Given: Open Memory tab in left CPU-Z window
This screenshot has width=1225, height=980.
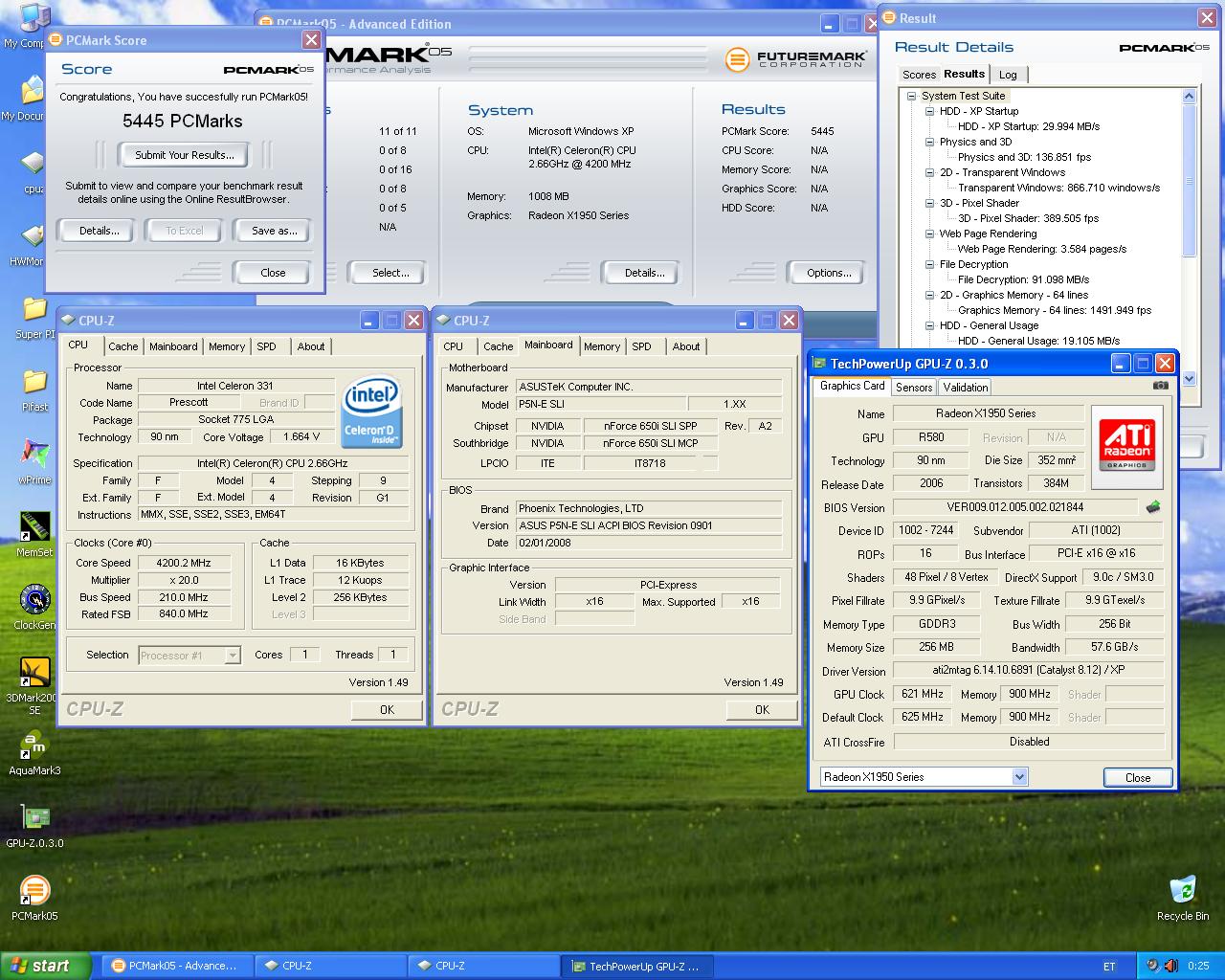Looking at the screenshot, I should [x=227, y=346].
